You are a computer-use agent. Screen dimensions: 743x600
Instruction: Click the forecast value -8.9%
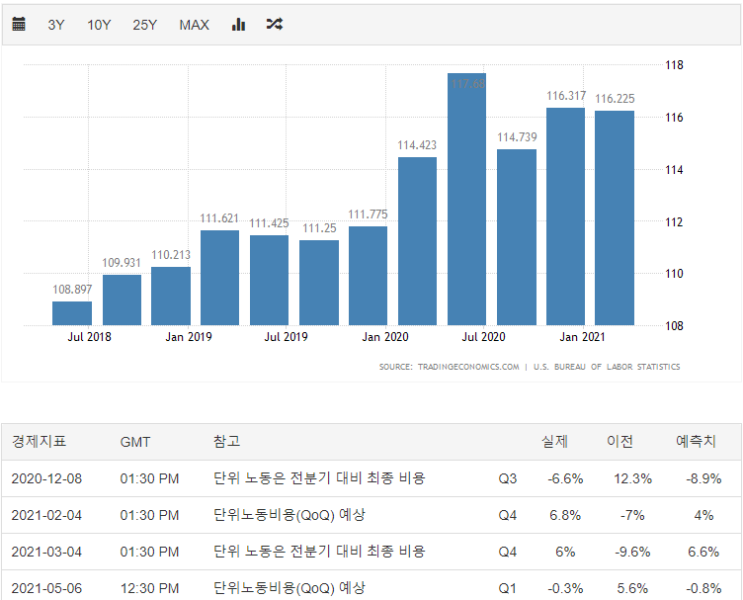point(704,479)
